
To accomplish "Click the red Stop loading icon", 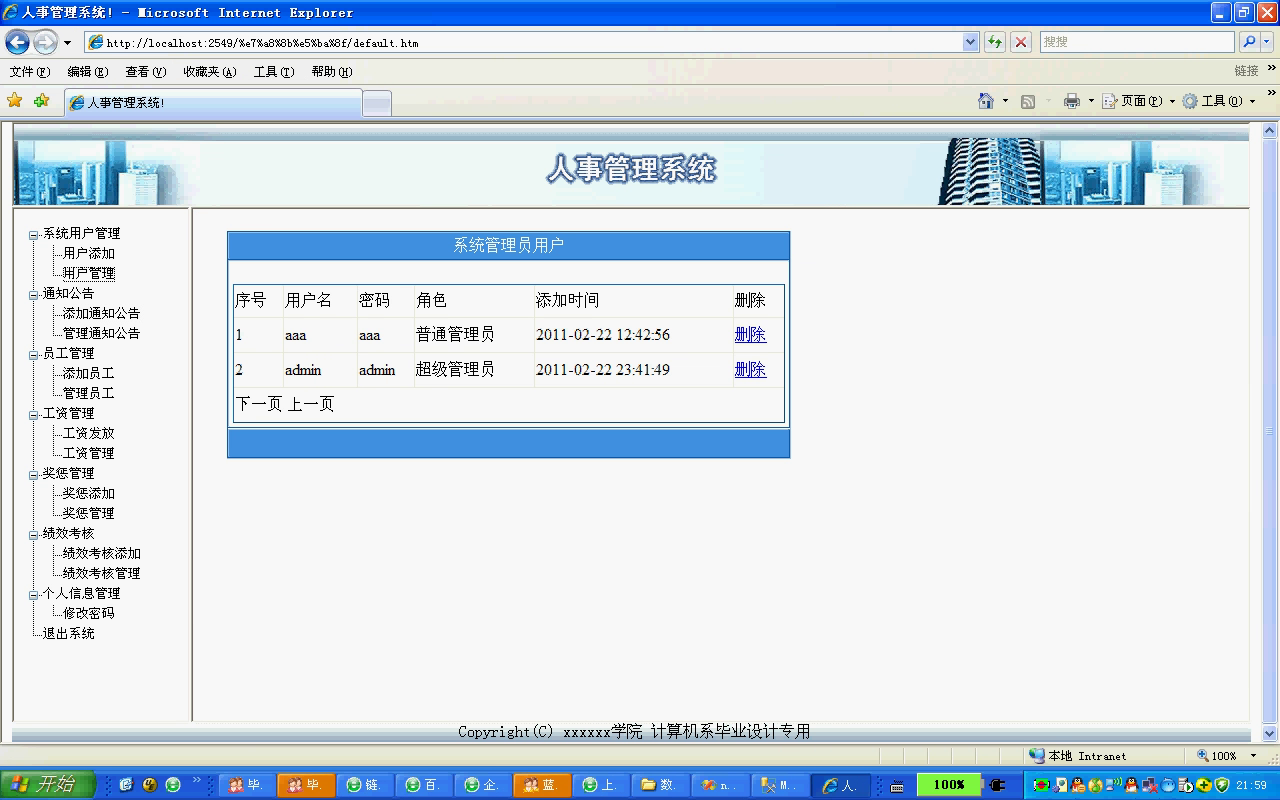I will point(1021,42).
